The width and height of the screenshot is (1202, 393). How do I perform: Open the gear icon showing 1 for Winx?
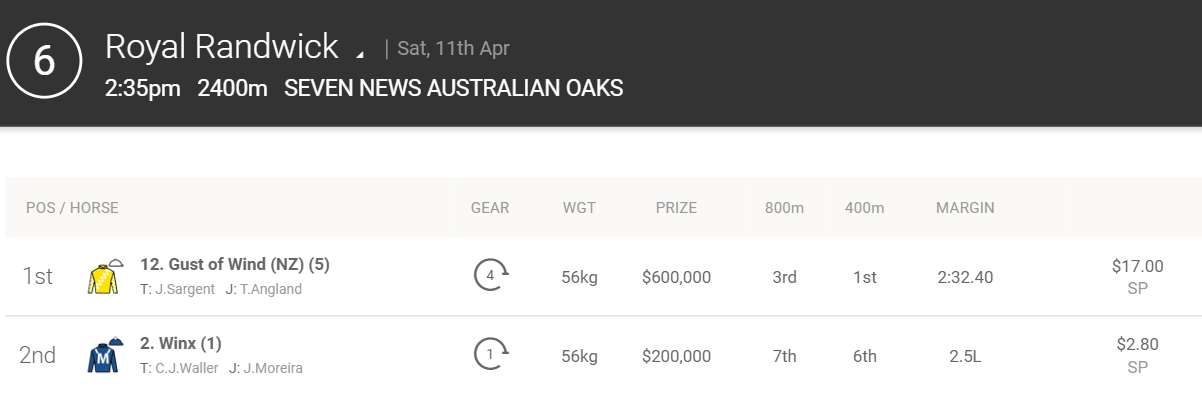coord(491,353)
